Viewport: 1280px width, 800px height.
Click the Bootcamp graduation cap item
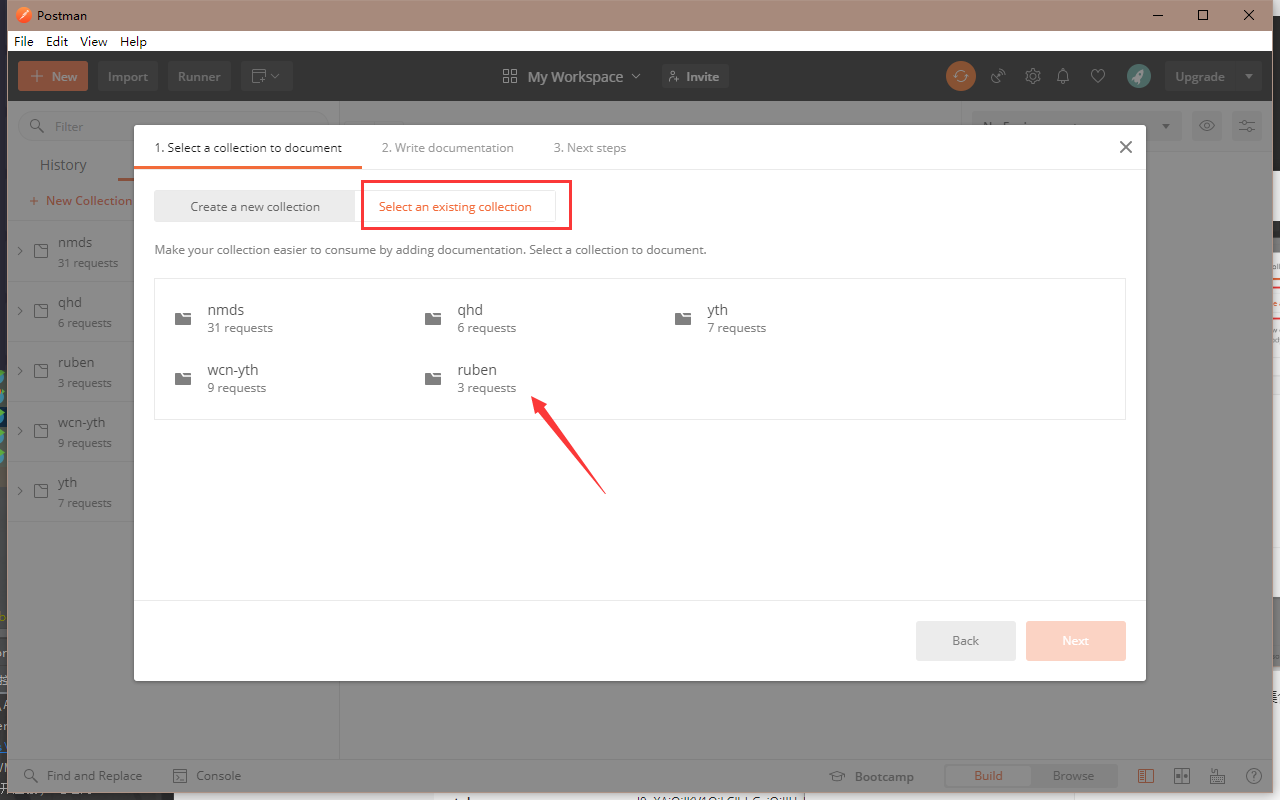(x=871, y=776)
